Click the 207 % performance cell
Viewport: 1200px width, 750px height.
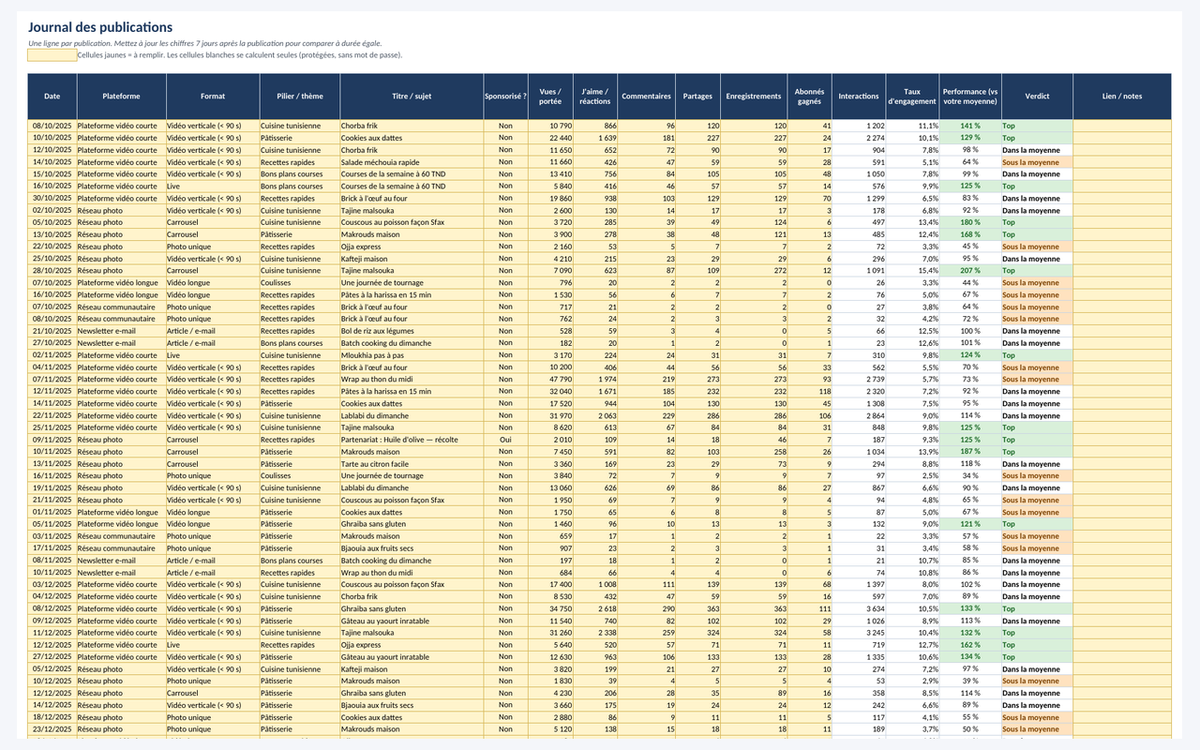(971, 271)
